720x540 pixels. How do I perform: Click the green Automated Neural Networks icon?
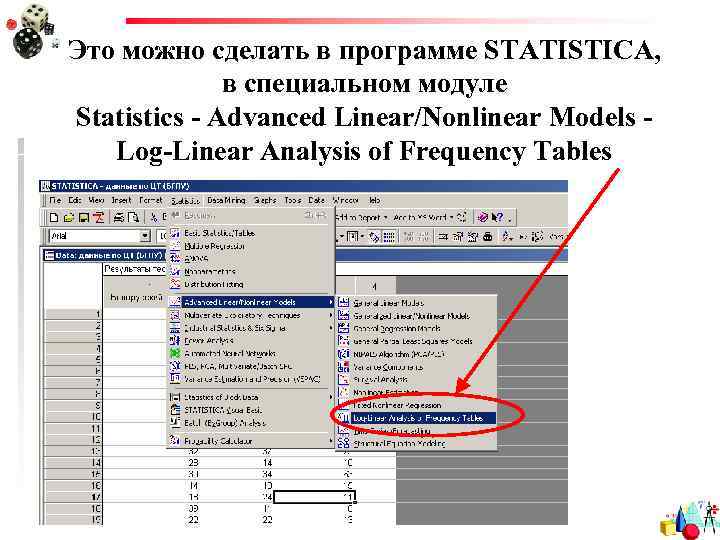175,353
